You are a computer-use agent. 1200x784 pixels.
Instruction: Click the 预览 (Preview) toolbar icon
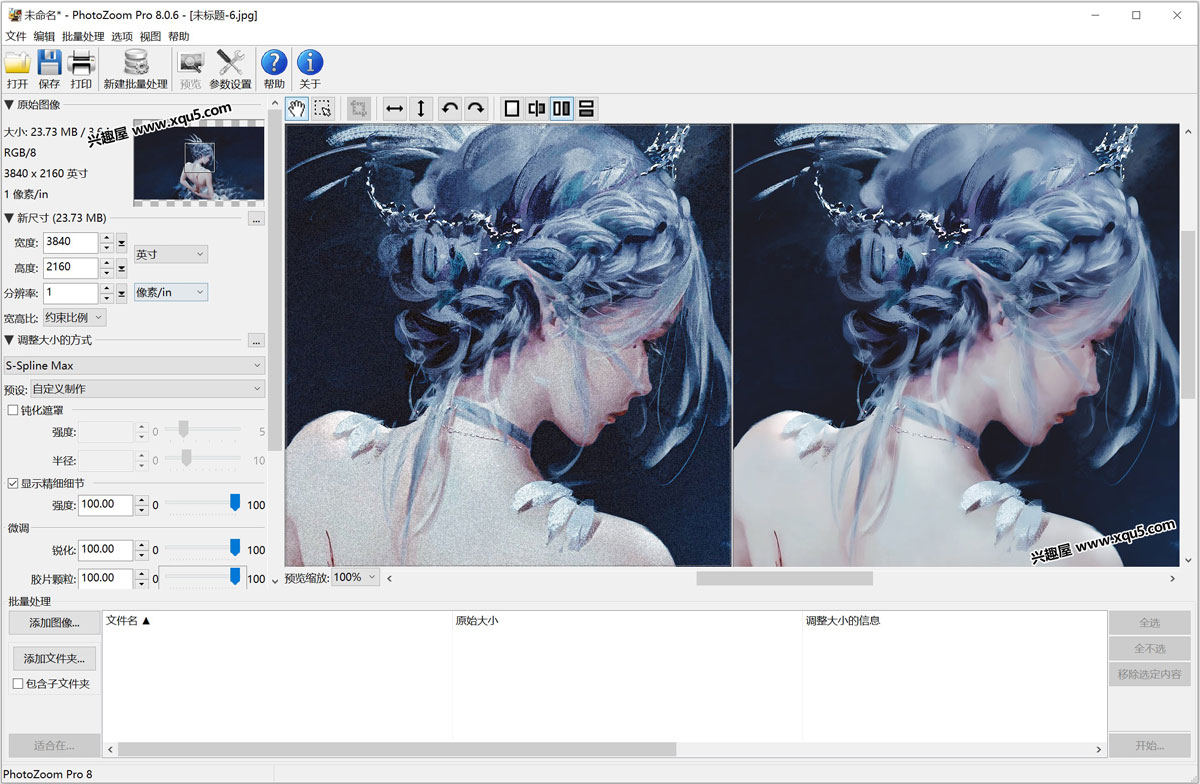pos(190,63)
